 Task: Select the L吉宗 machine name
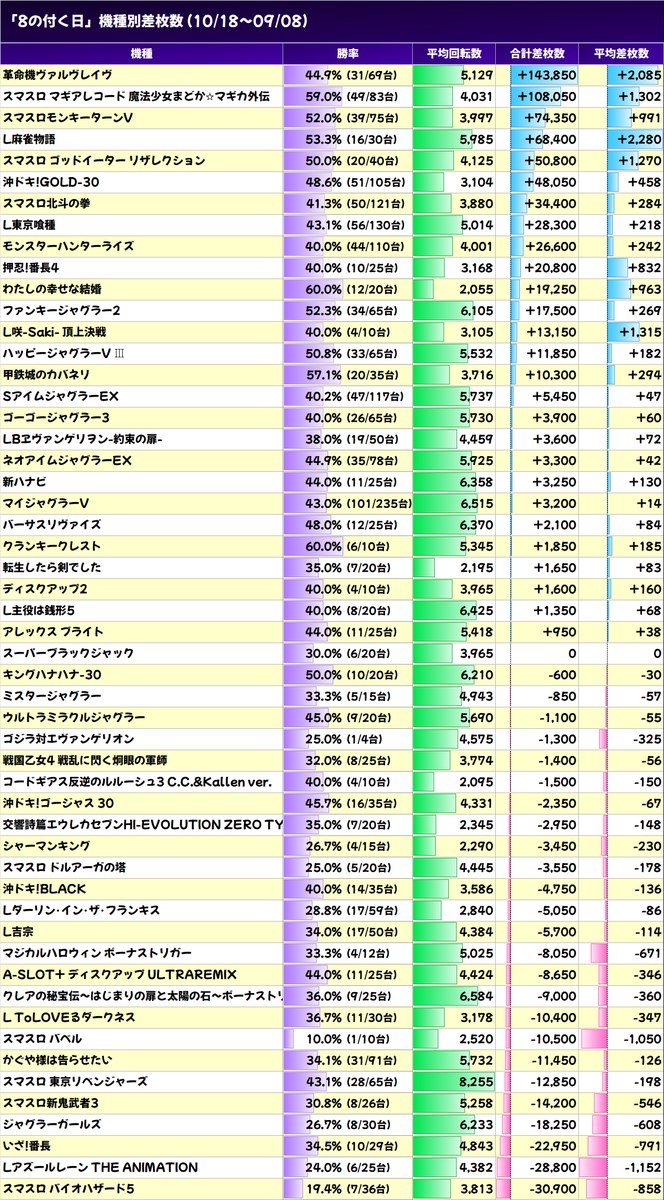coord(20,931)
